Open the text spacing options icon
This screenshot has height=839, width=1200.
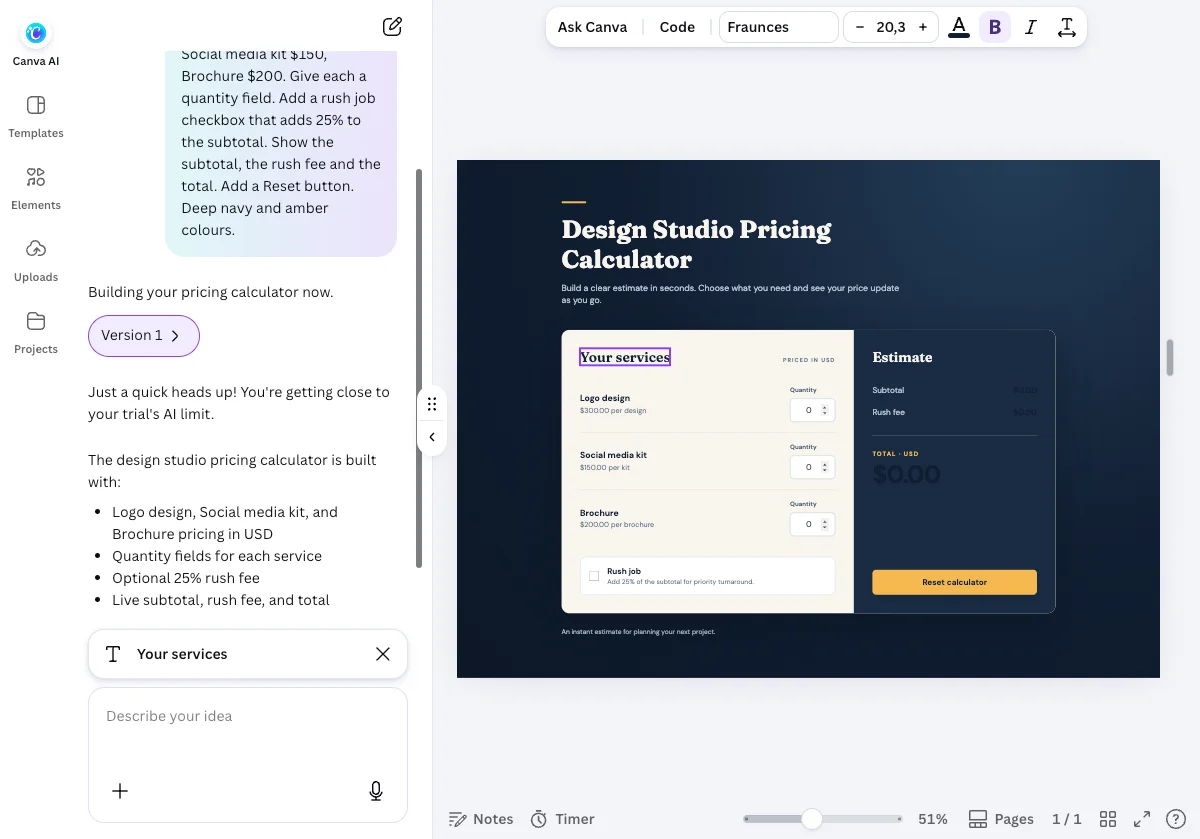[x=1067, y=27]
